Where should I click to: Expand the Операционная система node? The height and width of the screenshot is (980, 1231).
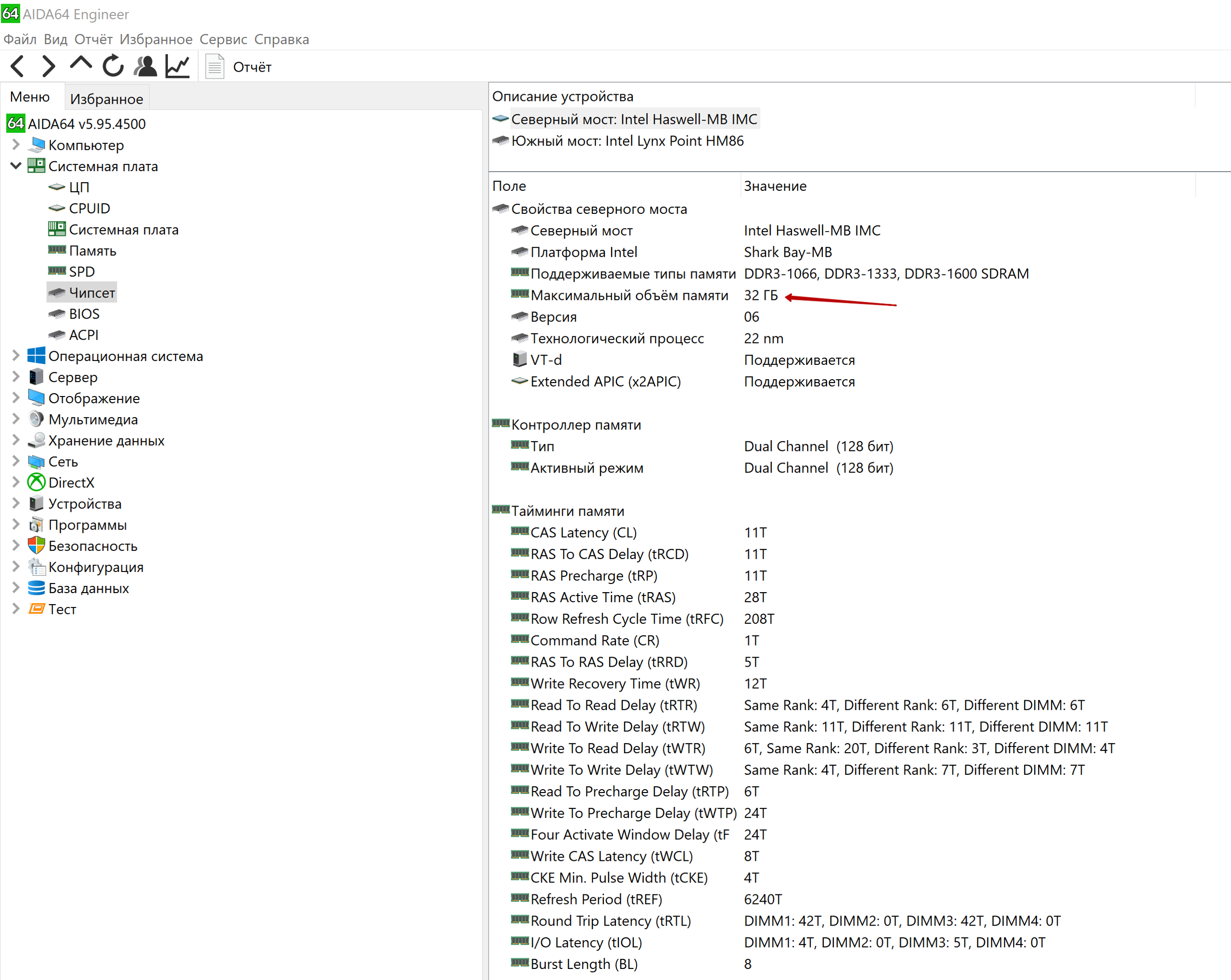(x=16, y=356)
